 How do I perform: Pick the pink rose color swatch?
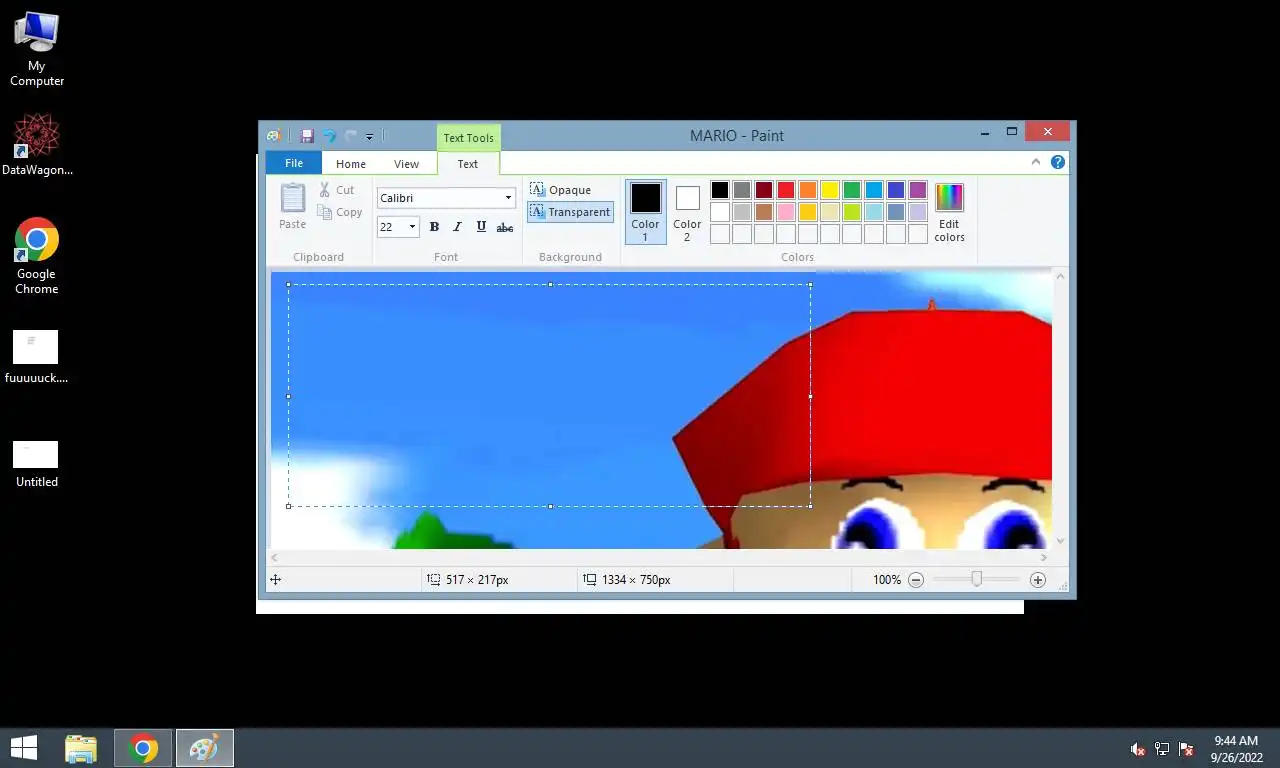click(x=786, y=212)
